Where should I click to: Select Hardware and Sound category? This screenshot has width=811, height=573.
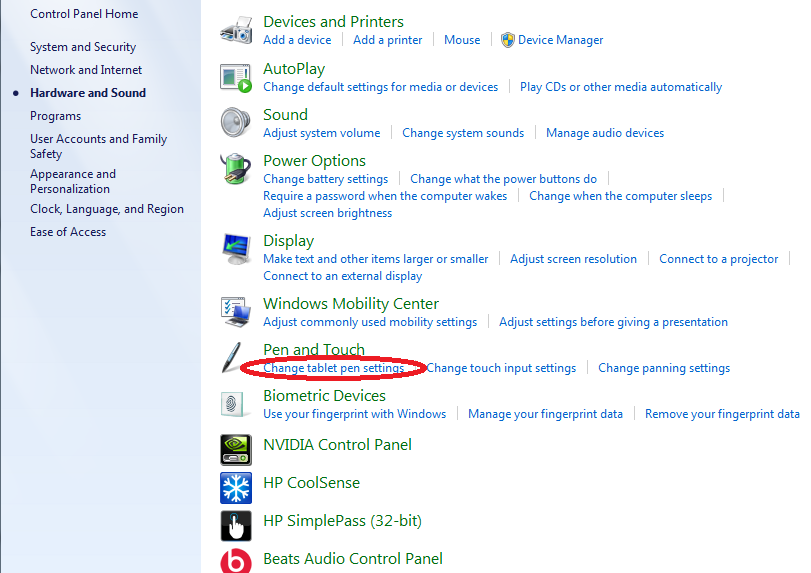tap(88, 93)
